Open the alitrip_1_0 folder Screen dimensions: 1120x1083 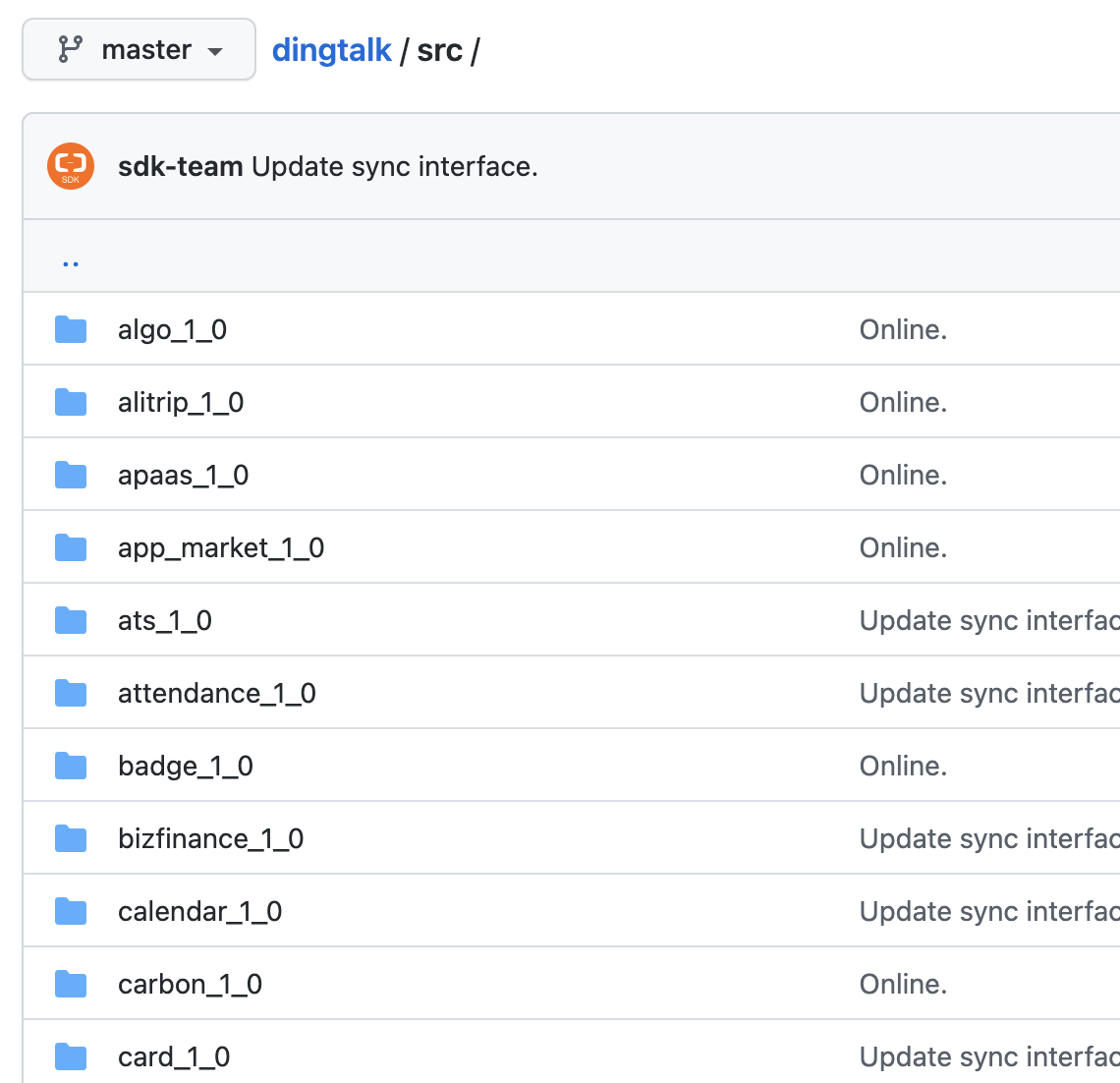point(181,403)
